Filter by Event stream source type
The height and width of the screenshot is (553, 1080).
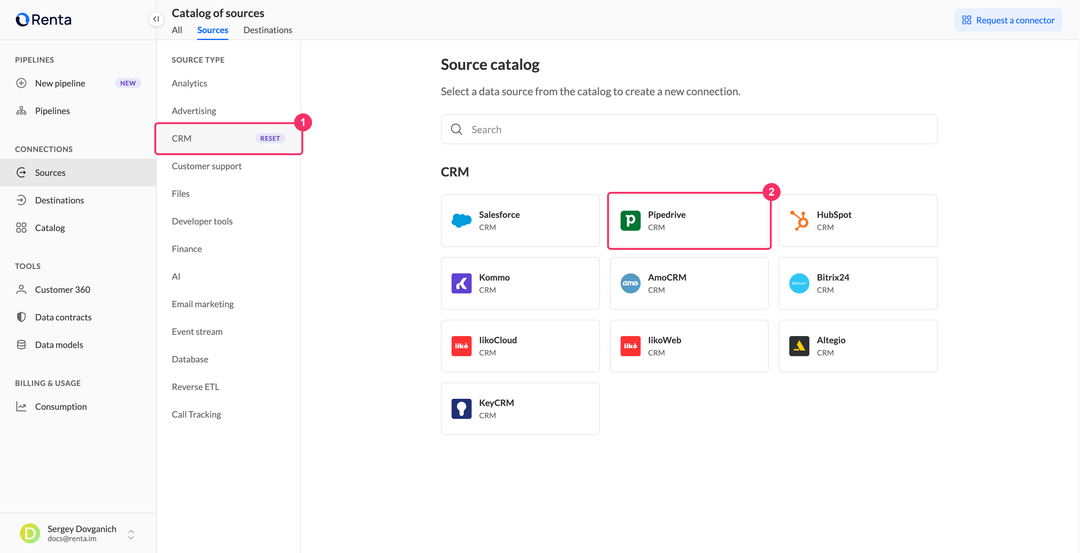tap(197, 331)
